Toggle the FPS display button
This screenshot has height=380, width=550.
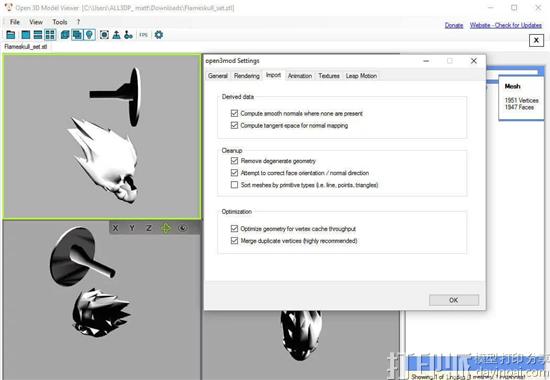(143, 35)
